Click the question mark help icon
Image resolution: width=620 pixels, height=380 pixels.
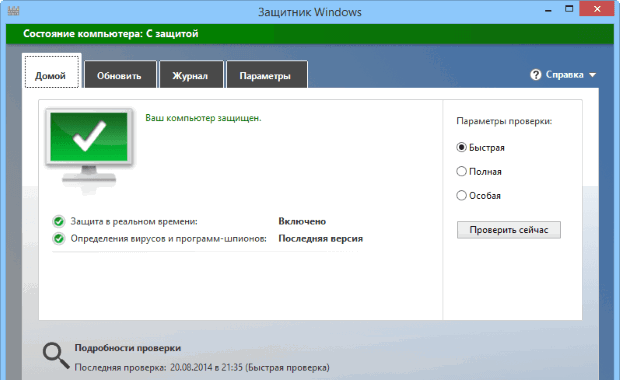535,75
